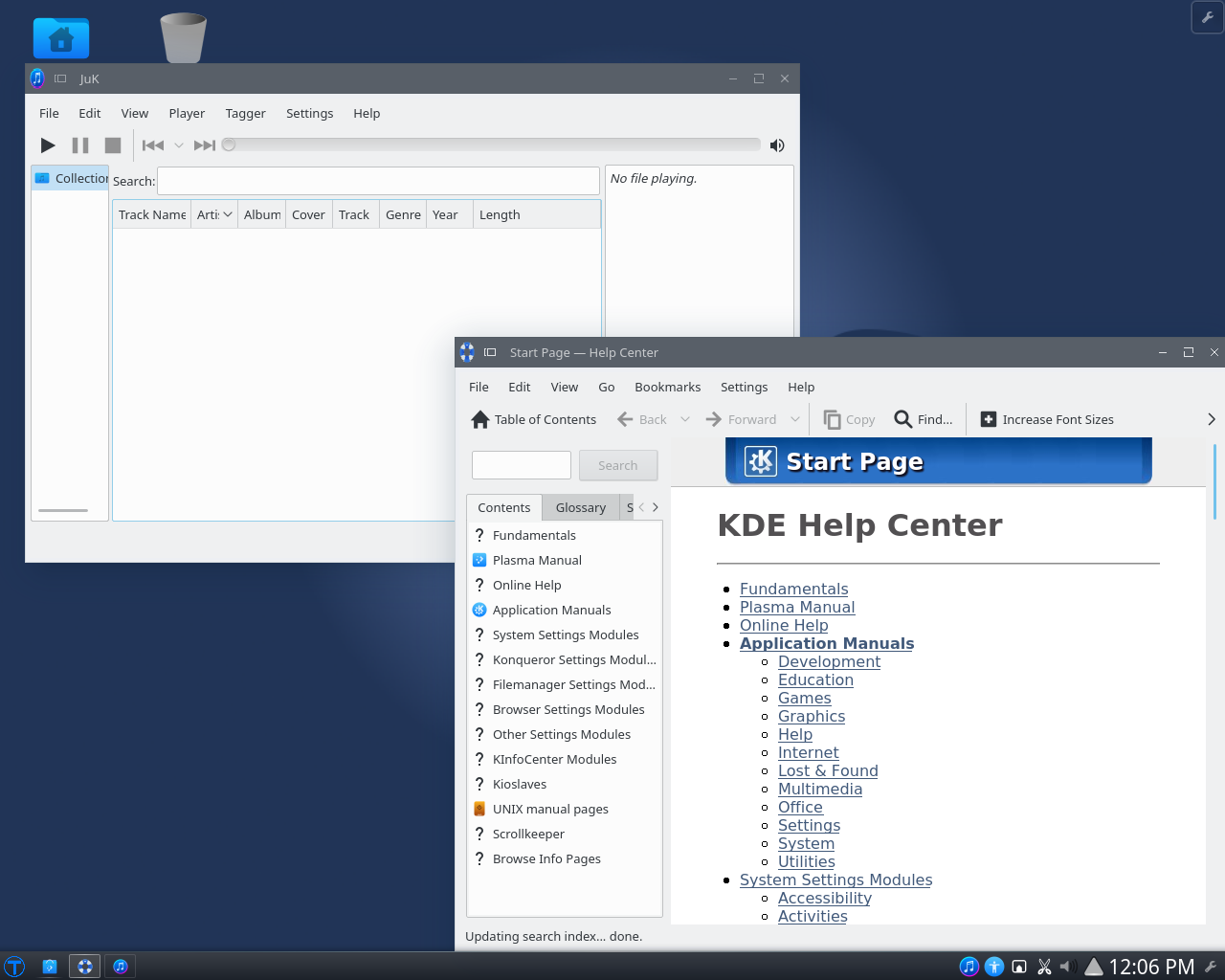Mute audio using JuK speaker icon

pyautogui.click(x=777, y=145)
